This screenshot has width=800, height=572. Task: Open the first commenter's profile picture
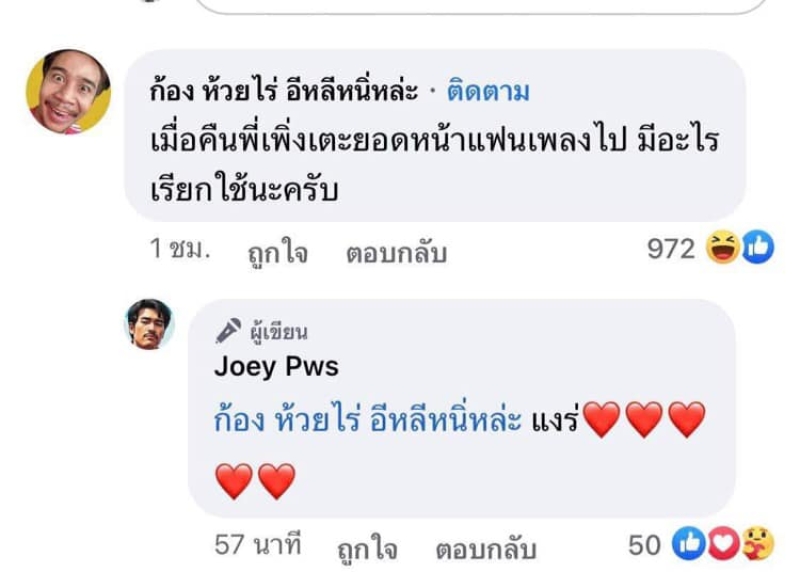click(x=68, y=92)
